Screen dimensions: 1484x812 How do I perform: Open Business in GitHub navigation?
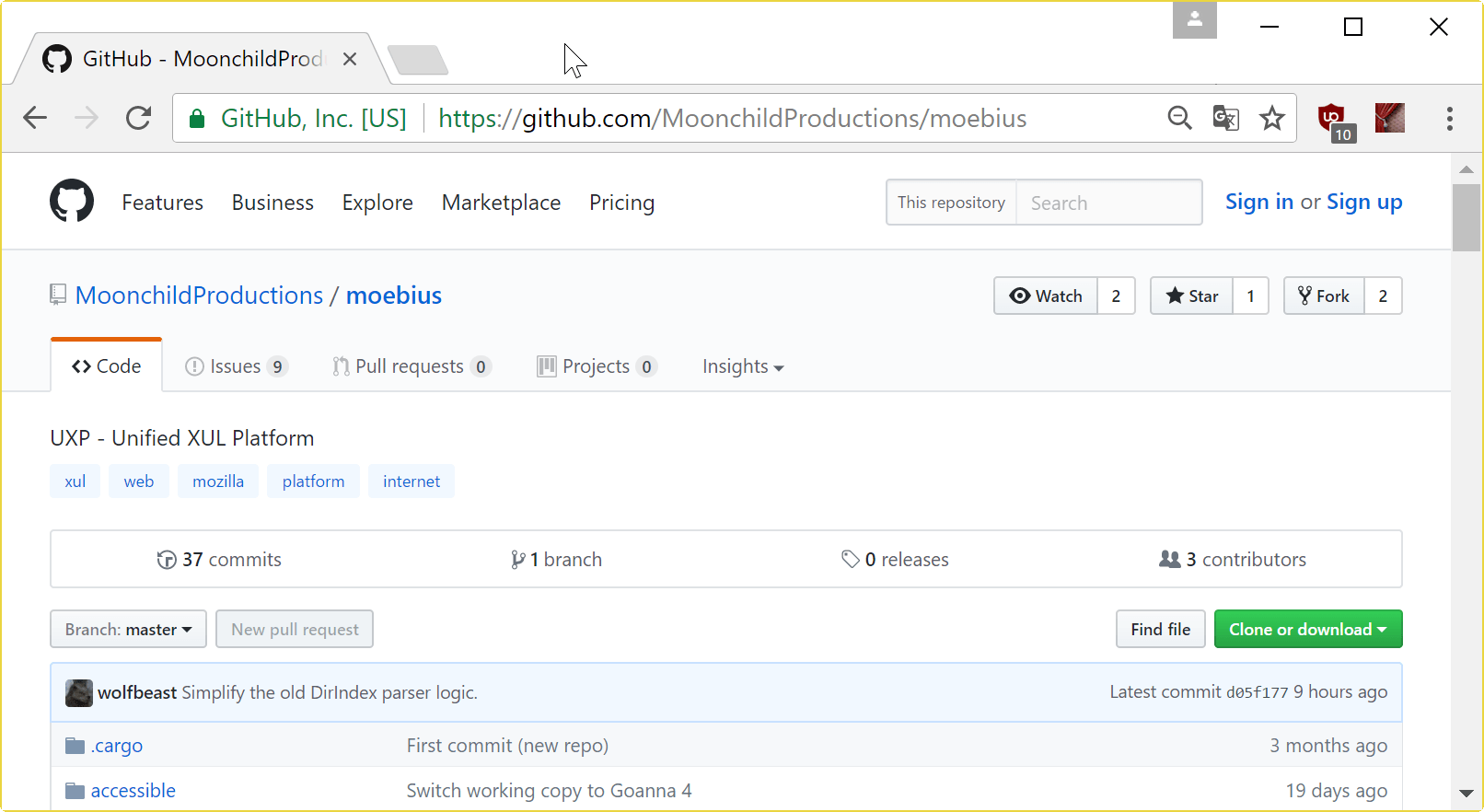click(x=272, y=203)
